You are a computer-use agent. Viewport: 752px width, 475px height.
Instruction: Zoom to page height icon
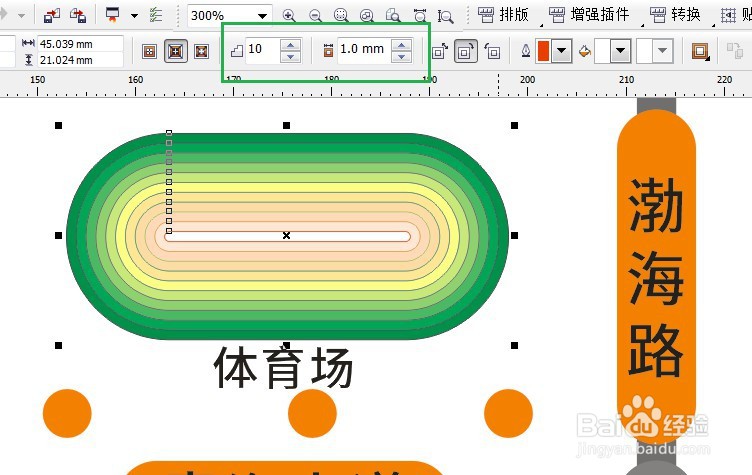pos(445,16)
